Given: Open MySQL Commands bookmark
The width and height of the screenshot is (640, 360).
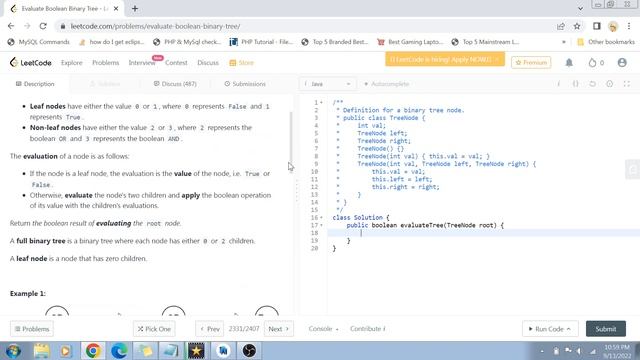Looking at the screenshot, I should 39,42.
